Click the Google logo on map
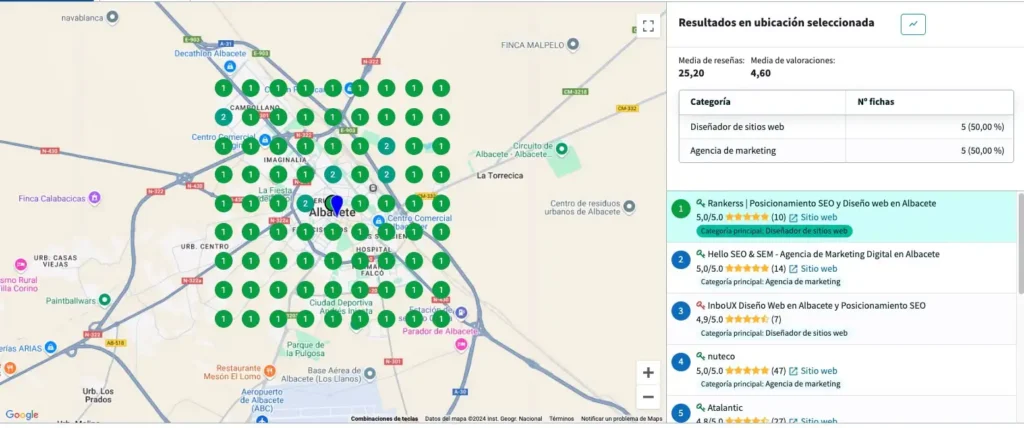 click(22, 415)
